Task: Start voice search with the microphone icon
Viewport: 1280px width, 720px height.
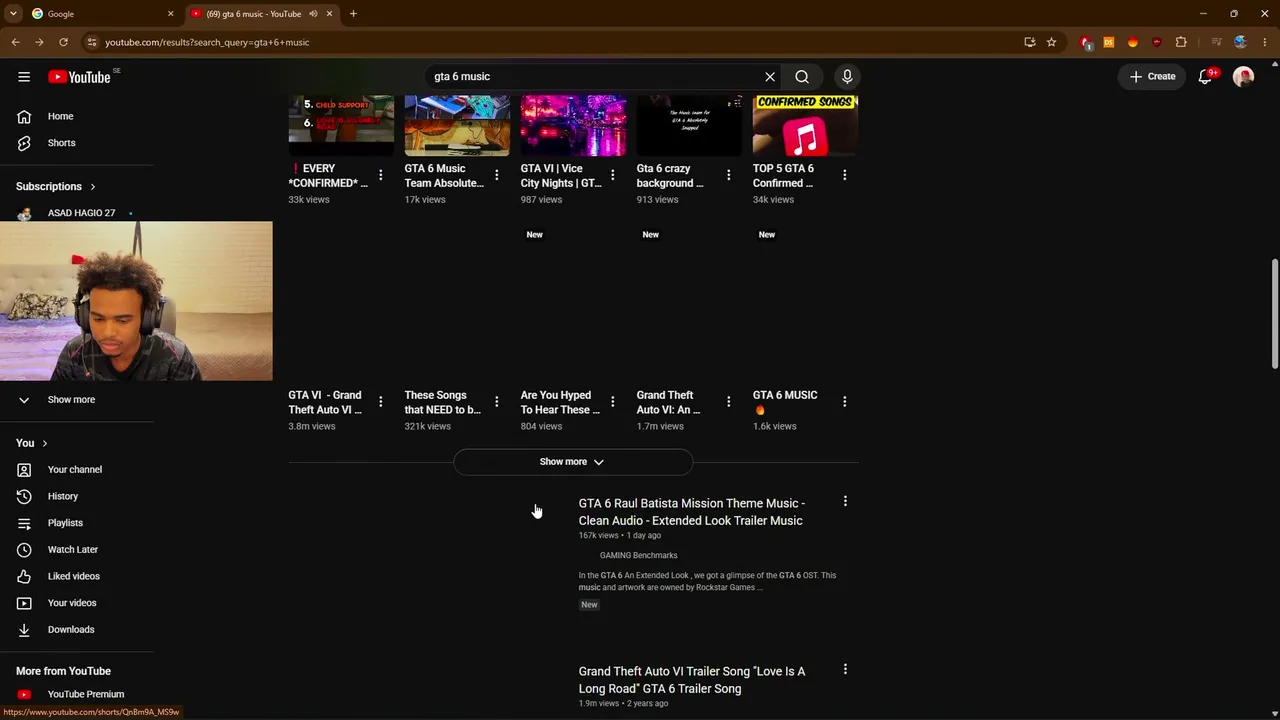Action: click(x=847, y=77)
